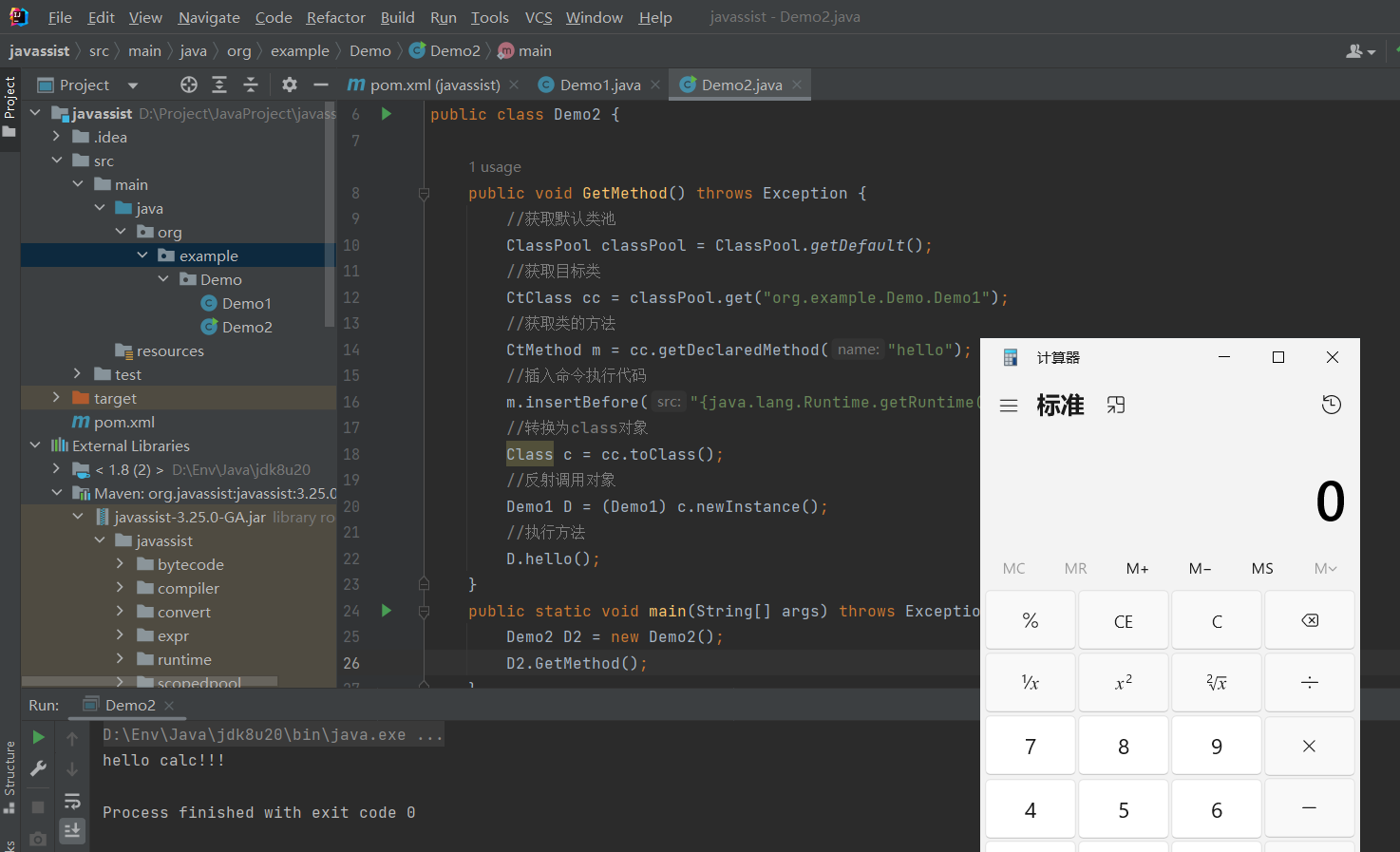Click the up stack trace arrow
Screen dimensions: 1400x852
click(72, 738)
